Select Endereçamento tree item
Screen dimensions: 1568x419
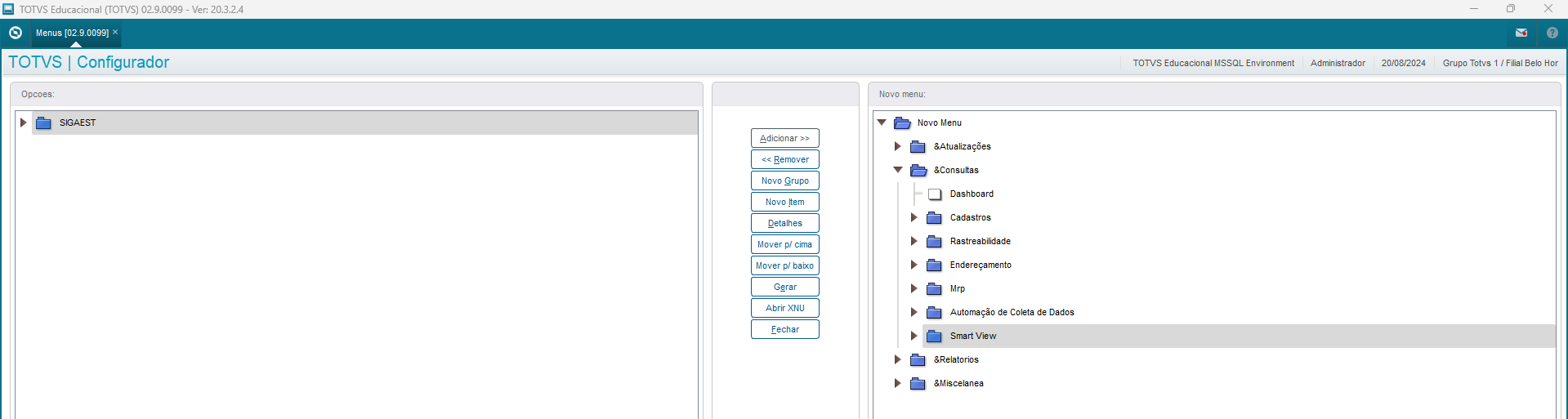(x=981, y=265)
